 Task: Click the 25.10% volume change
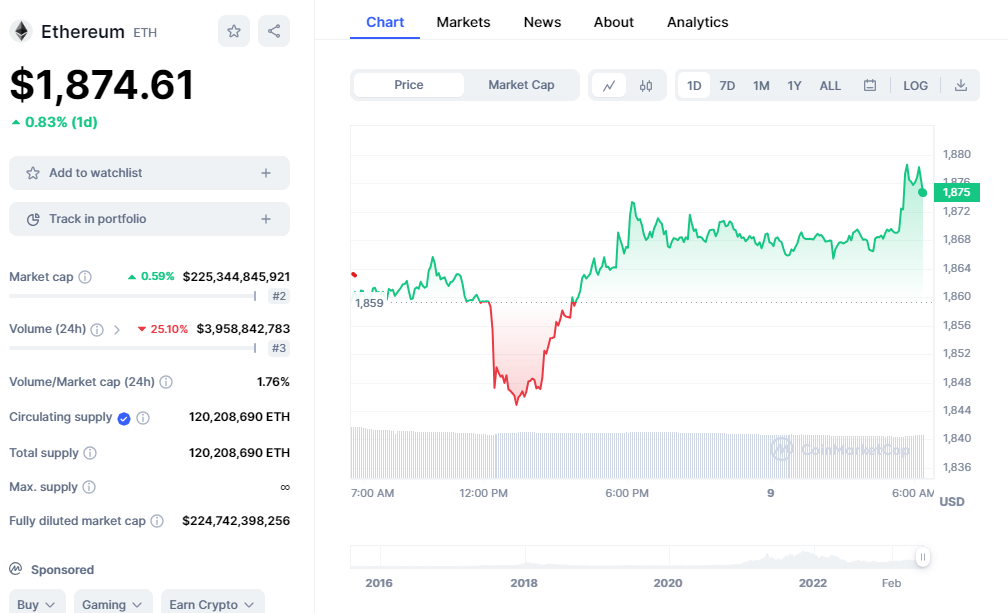tap(169, 329)
